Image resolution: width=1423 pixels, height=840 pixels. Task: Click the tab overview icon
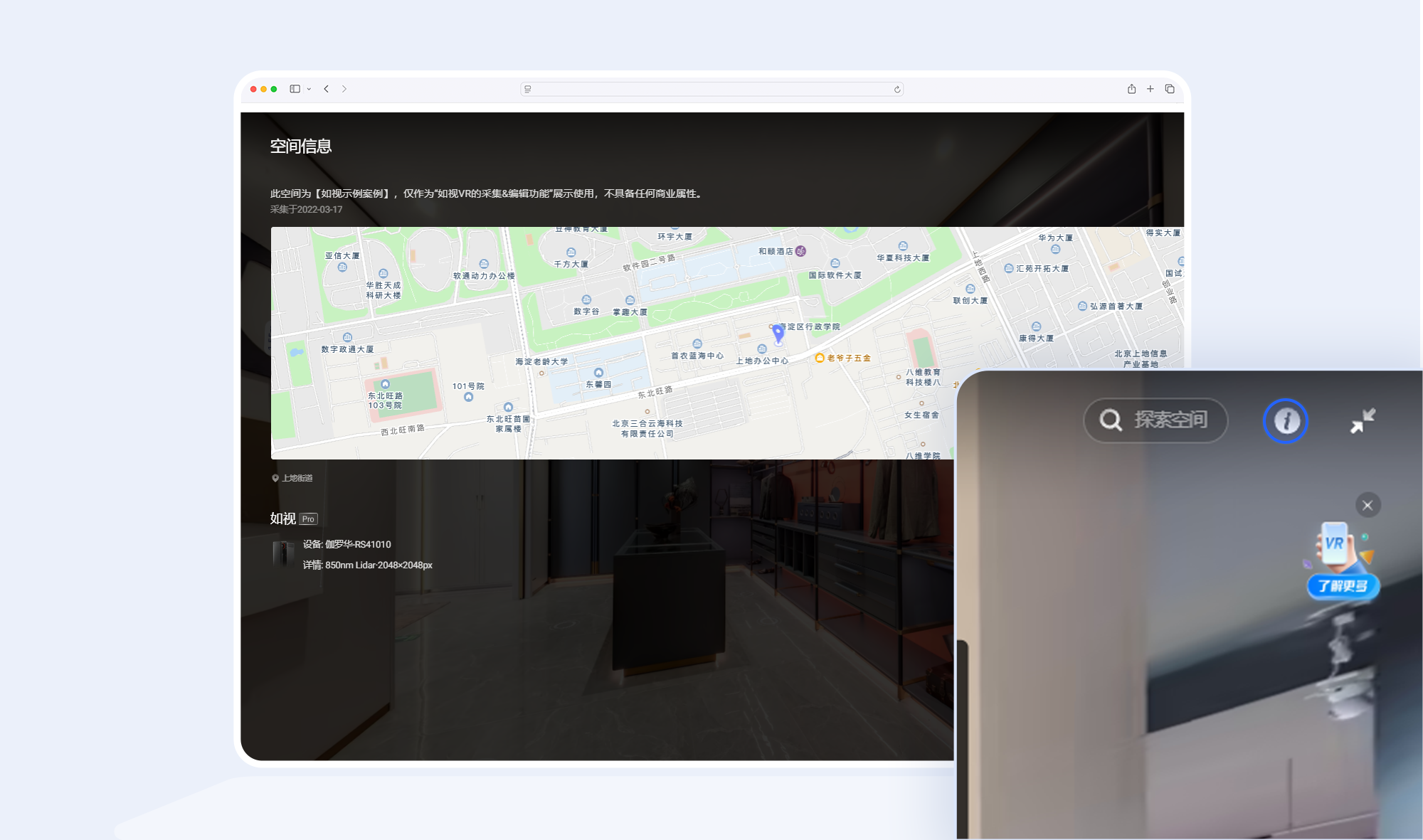pos(1170,89)
